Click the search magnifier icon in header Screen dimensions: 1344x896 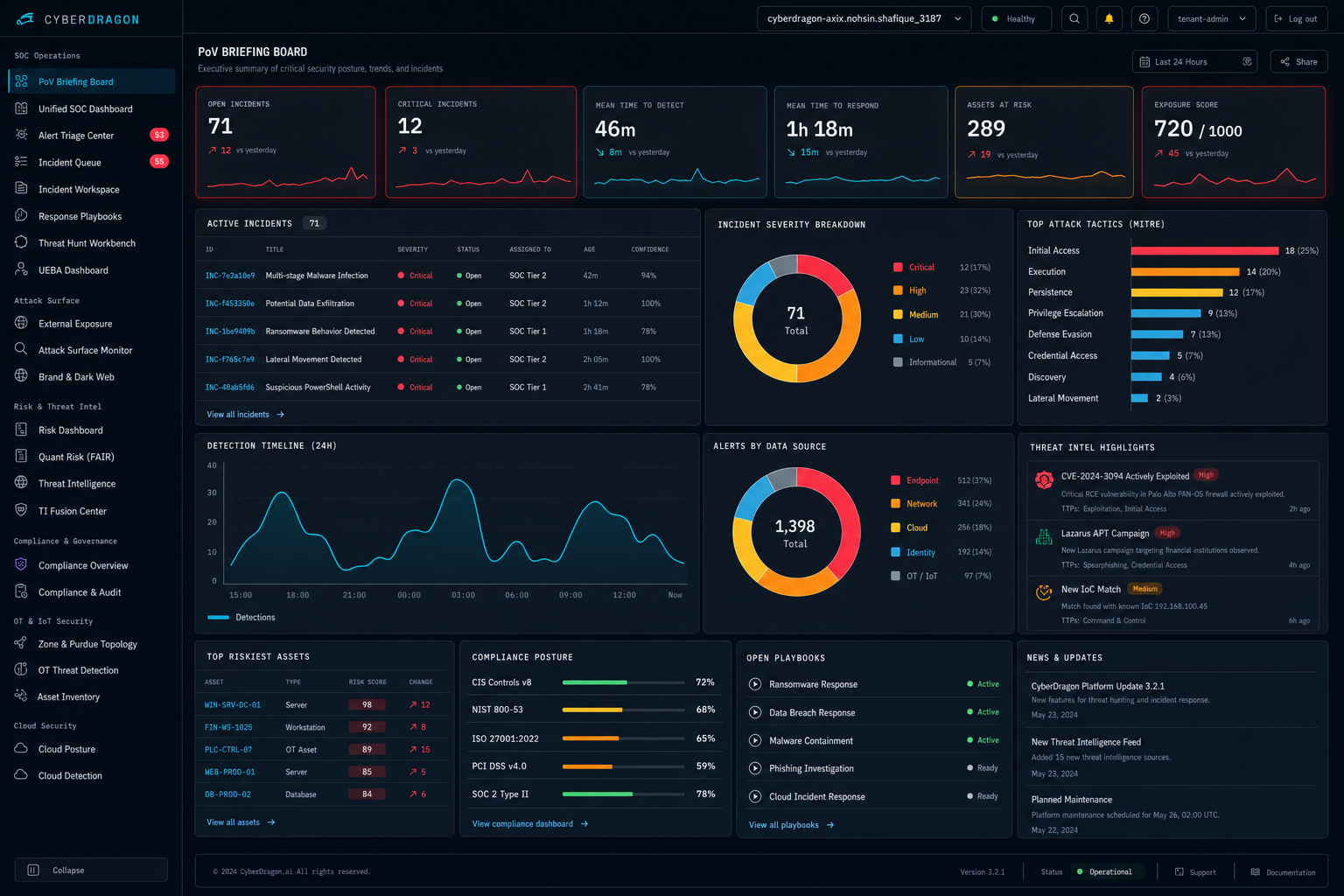coord(1074,18)
